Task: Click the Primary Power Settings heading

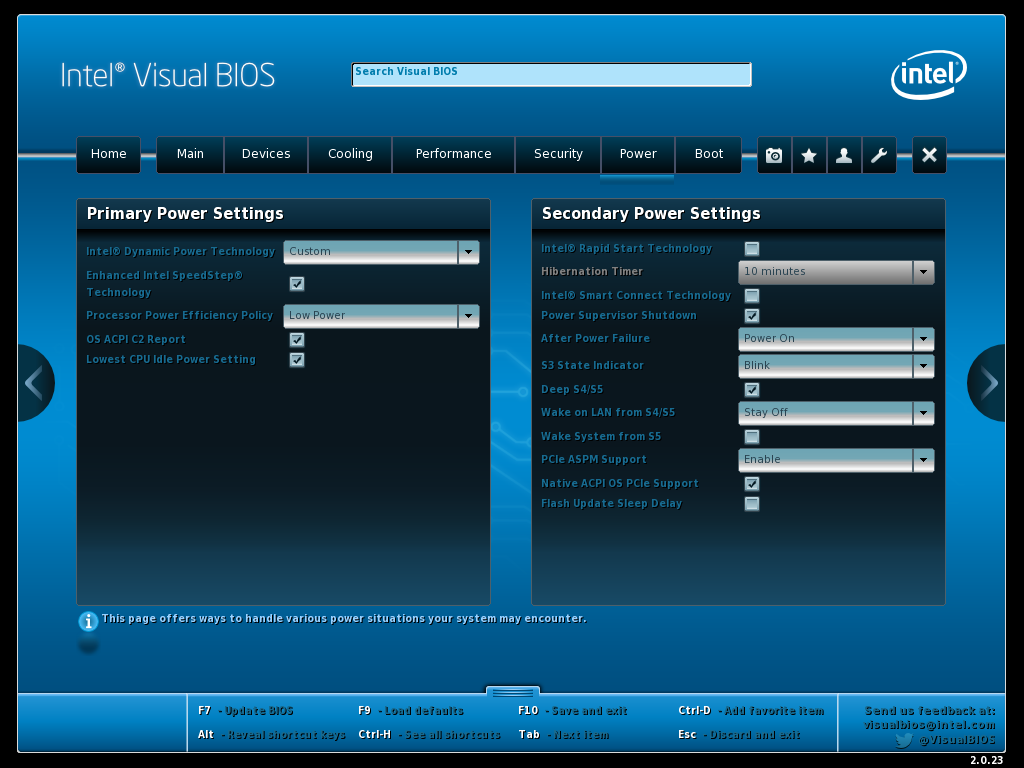Action: point(185,214)
